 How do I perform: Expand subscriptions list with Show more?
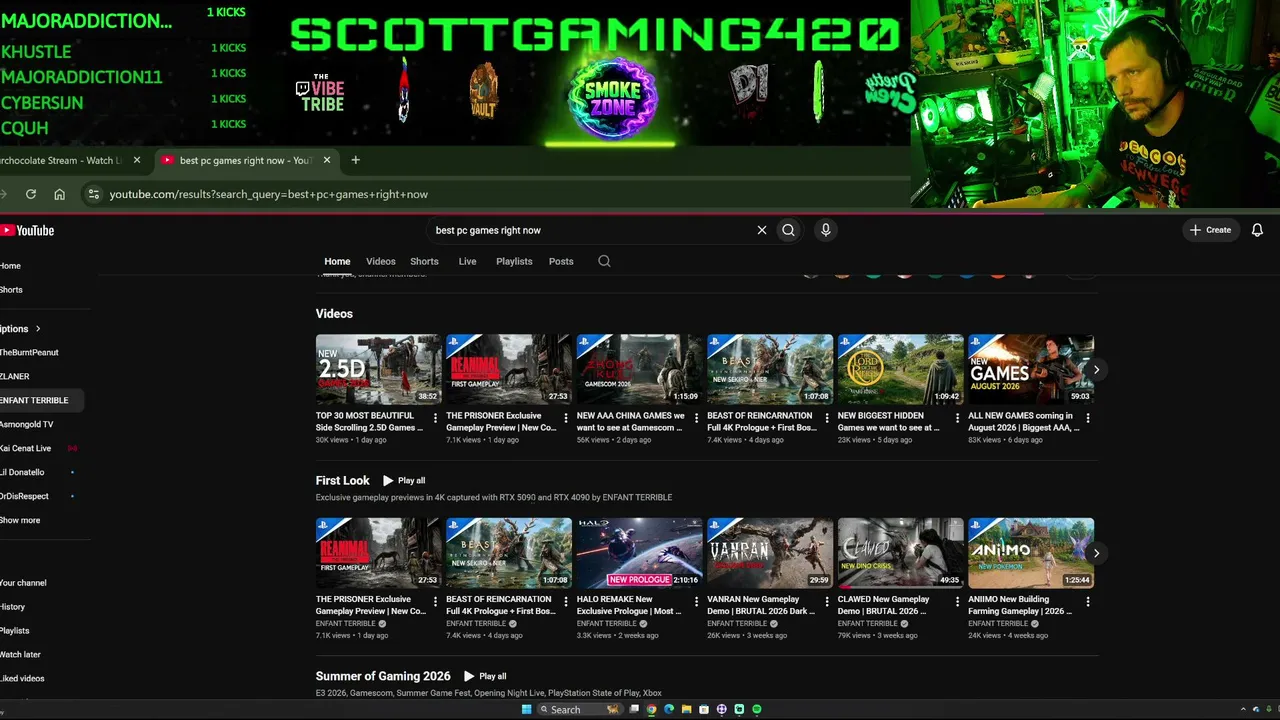[20, 520]
